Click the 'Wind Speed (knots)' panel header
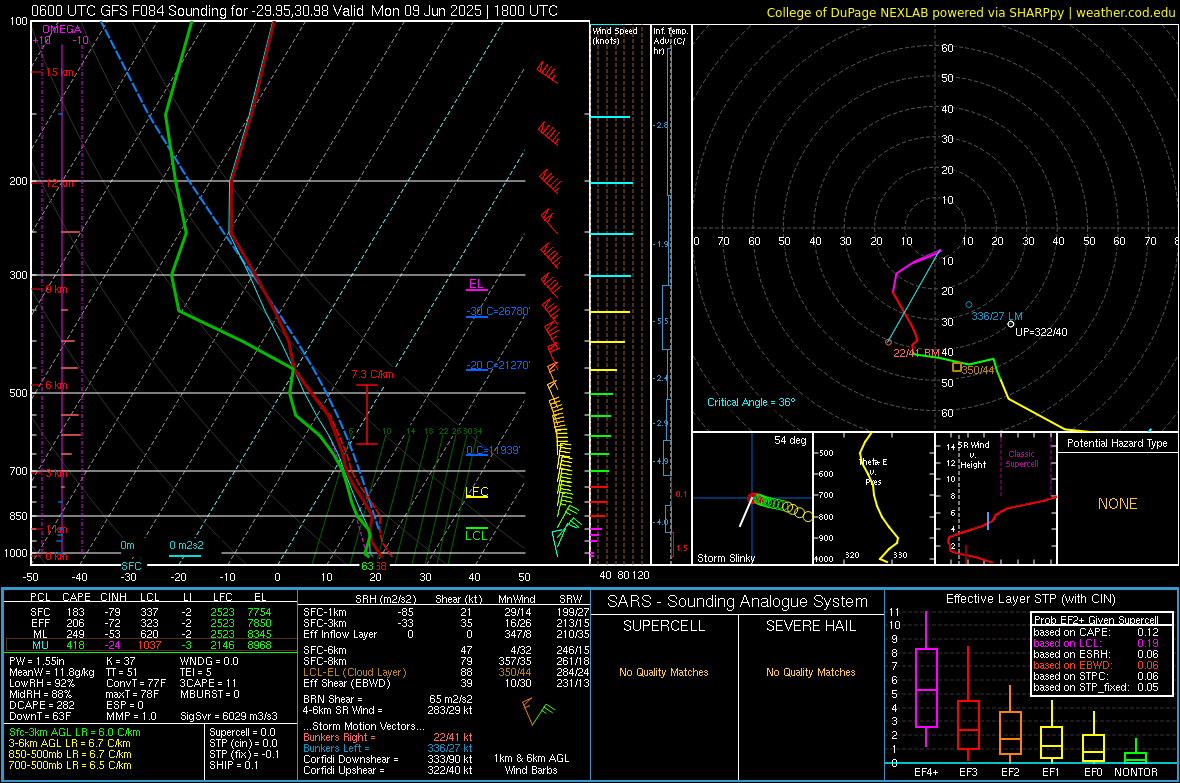This screenshot has width=1180, height=783. point(615,35)
